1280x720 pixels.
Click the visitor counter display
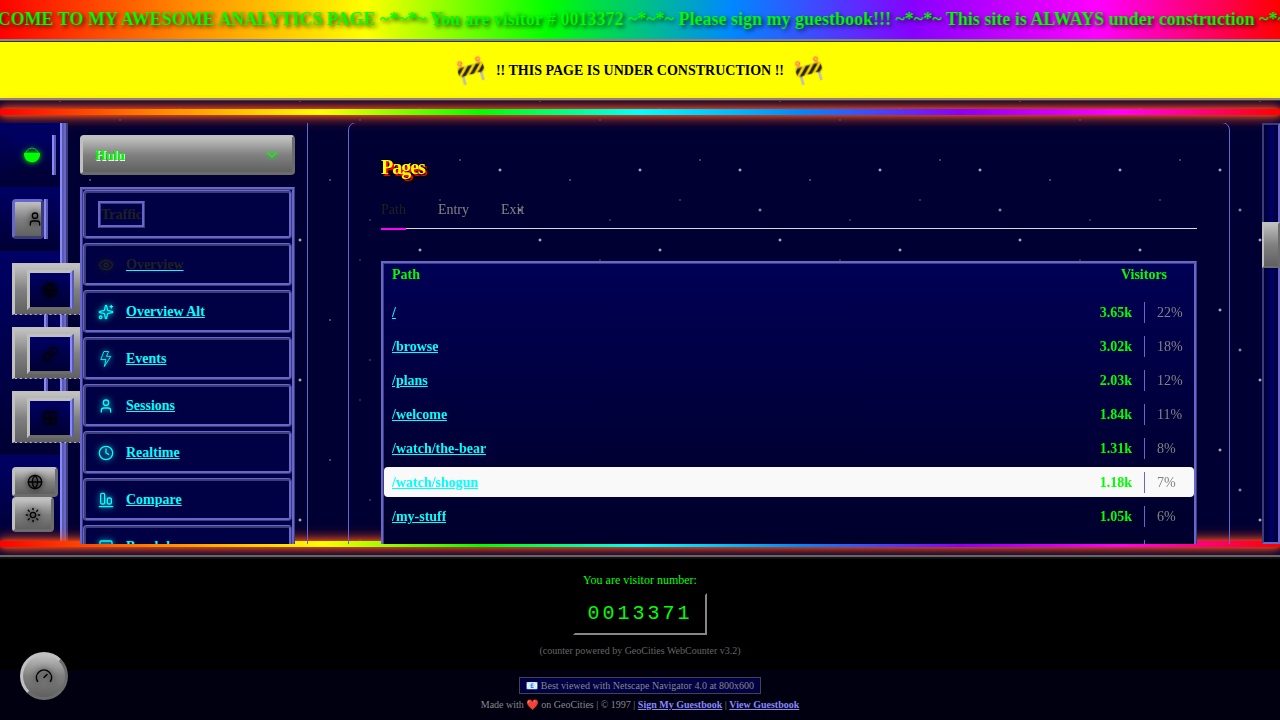point(640,612)
